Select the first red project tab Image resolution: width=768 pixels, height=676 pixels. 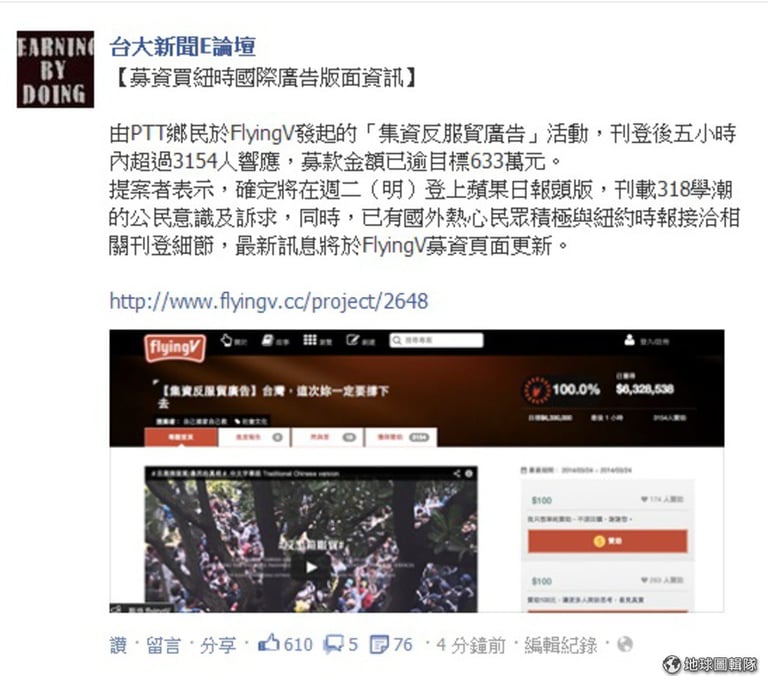[x=181, y=437]
